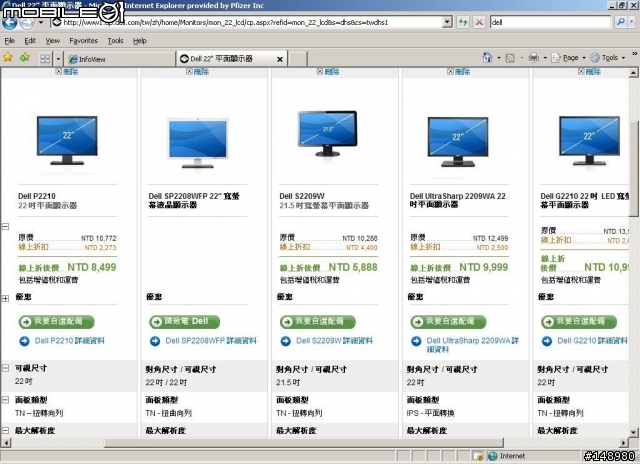Click the Page menu icon
The height and width of the screenshot is (464, 640).
(x=556, y=58)
